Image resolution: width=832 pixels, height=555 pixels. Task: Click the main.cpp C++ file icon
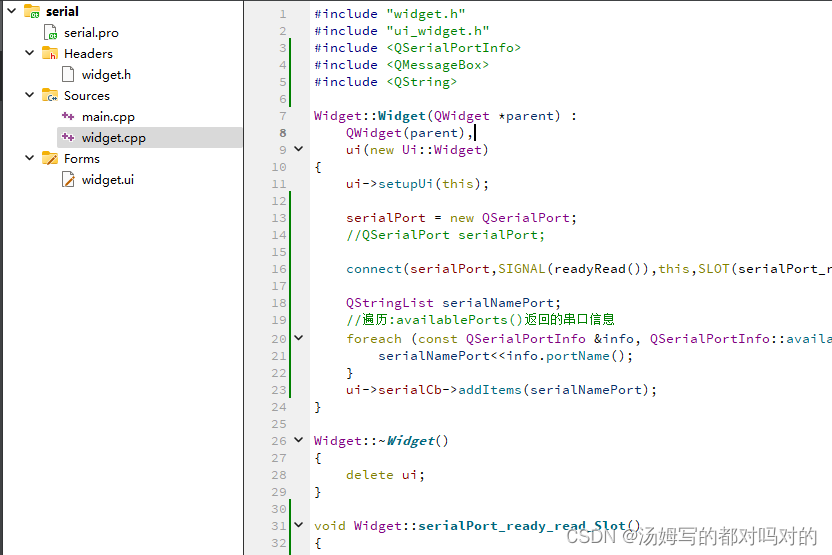click(68, 116)
